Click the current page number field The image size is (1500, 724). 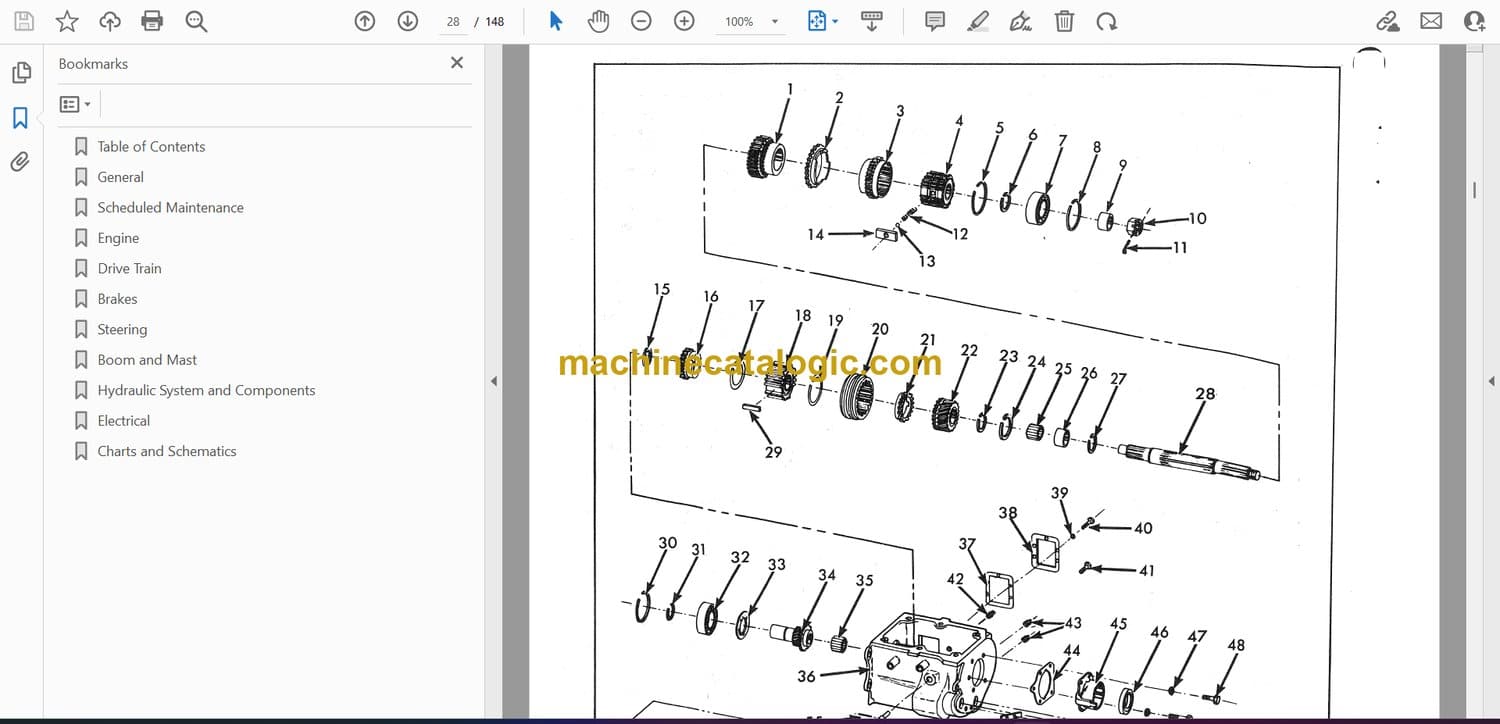[453, 21]
